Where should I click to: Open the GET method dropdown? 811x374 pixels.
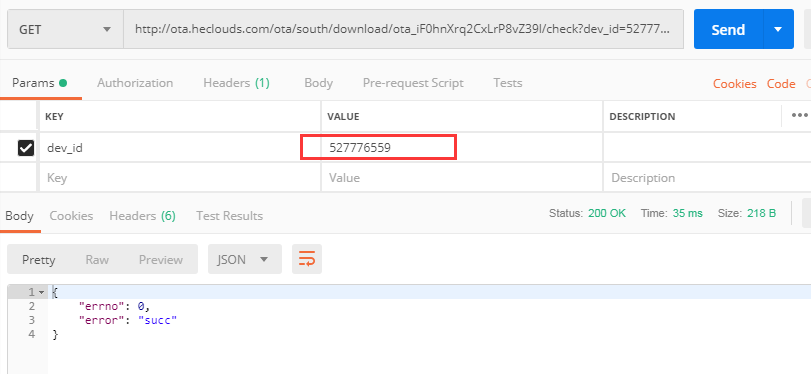(65, 29)
